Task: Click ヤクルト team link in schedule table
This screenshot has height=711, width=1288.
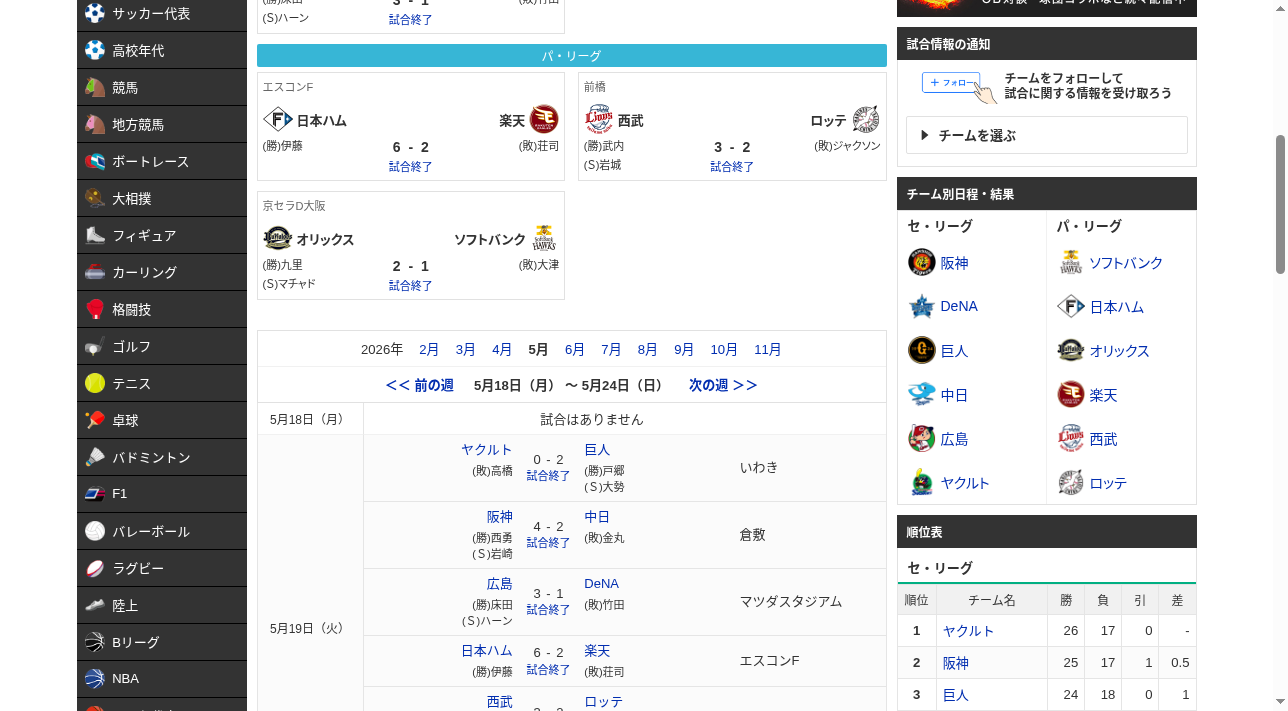Action: coord(487,450)
